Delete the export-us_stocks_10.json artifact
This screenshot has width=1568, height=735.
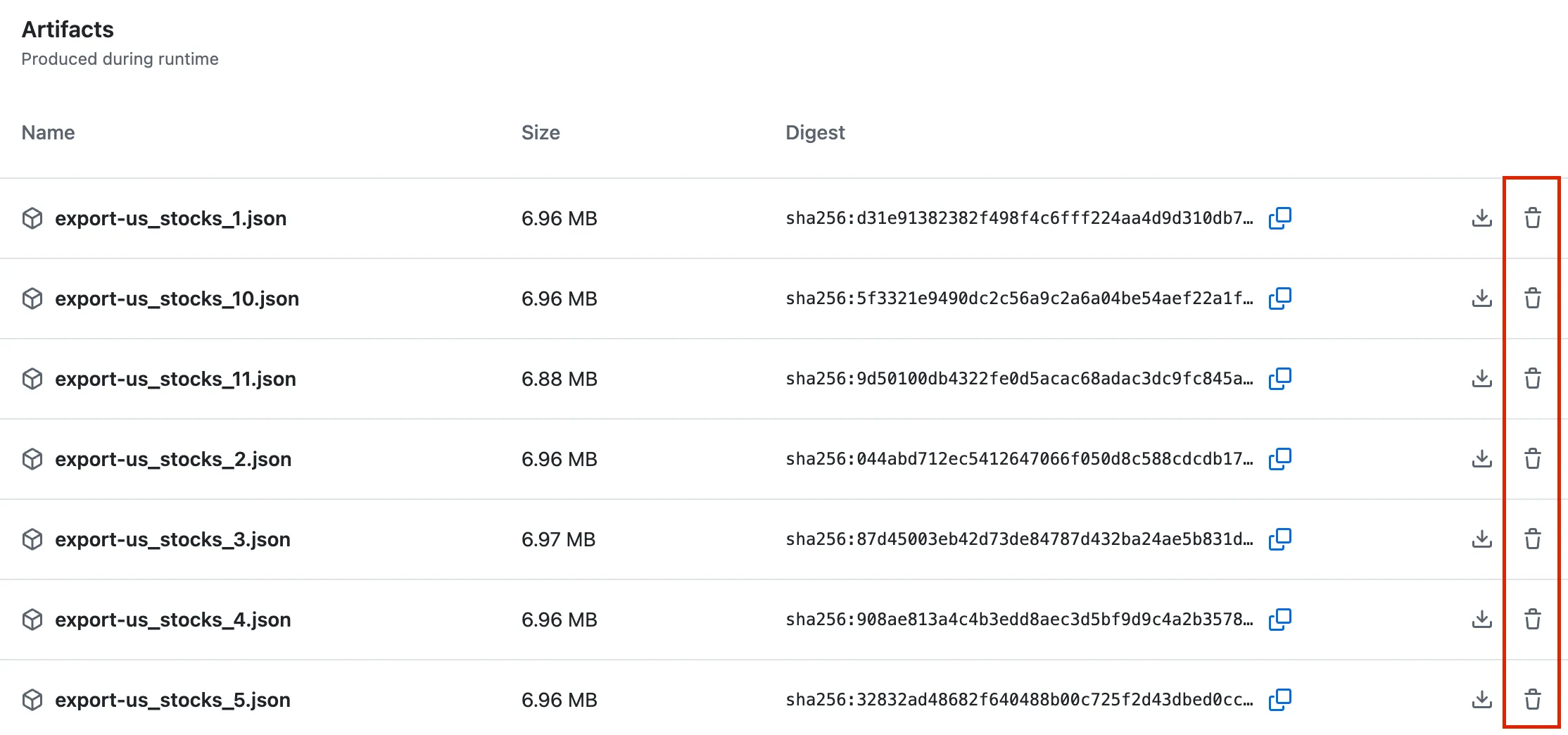tap(1532, 299)
